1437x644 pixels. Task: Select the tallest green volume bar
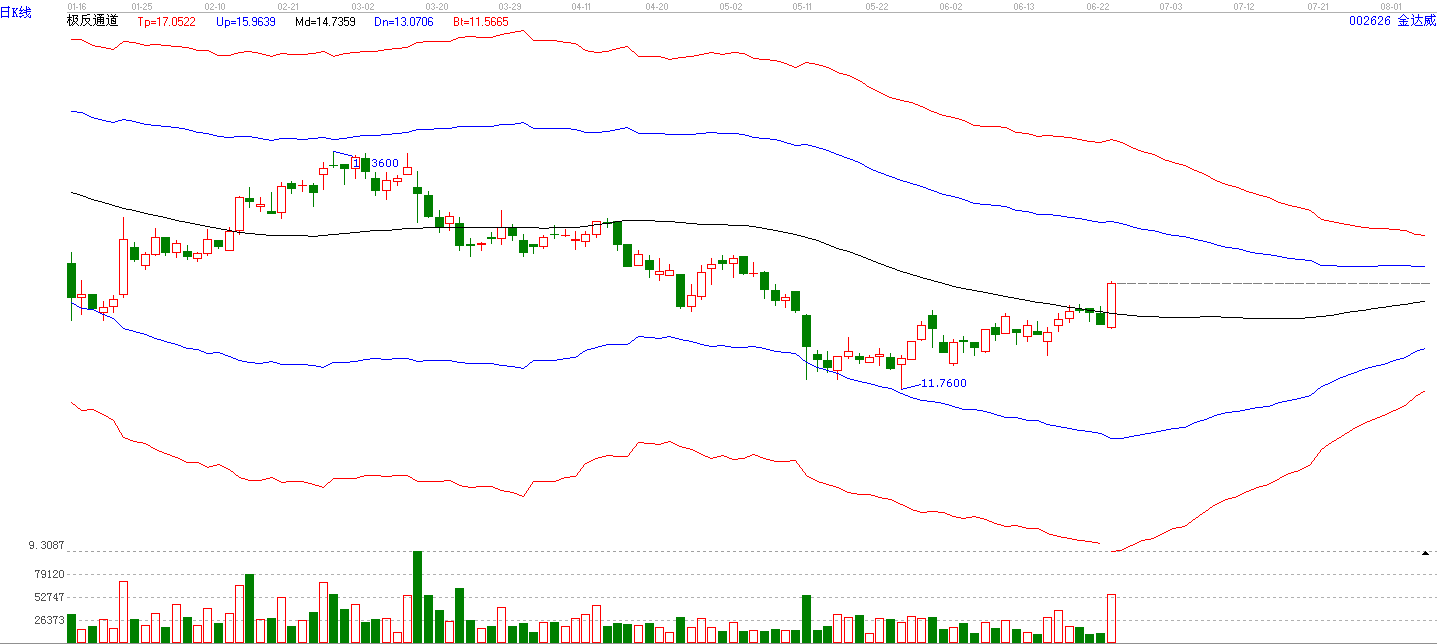coord(417,596)
